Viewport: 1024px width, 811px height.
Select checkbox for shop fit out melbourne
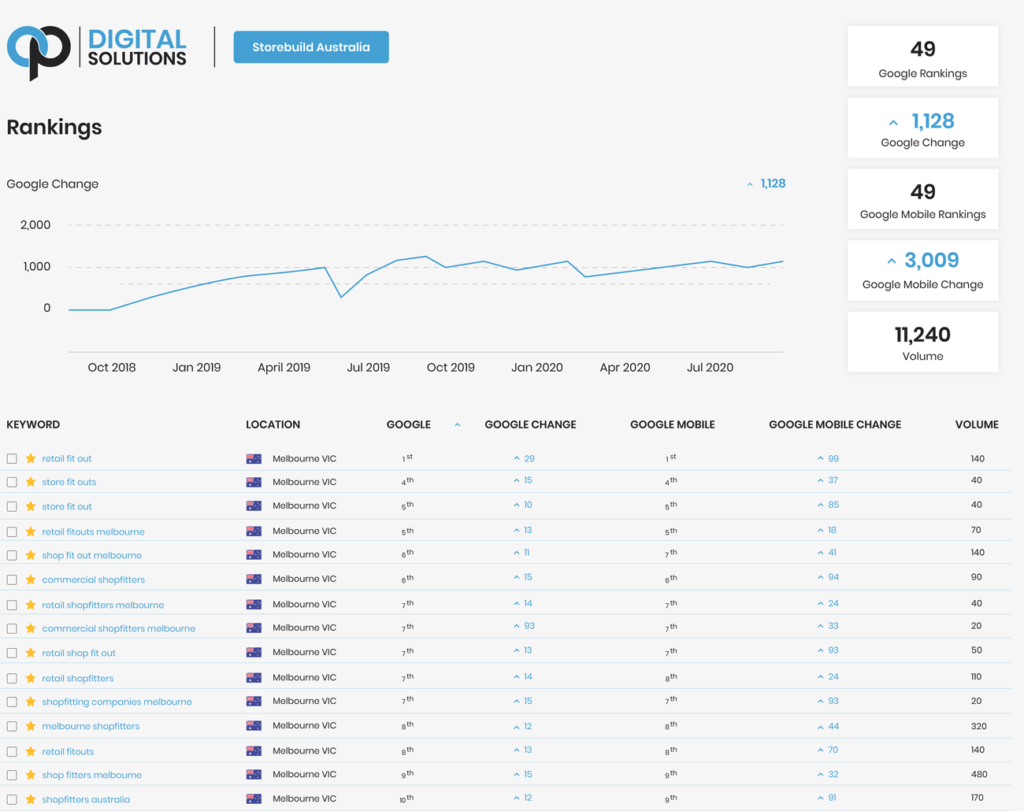[x=12, y=556]
